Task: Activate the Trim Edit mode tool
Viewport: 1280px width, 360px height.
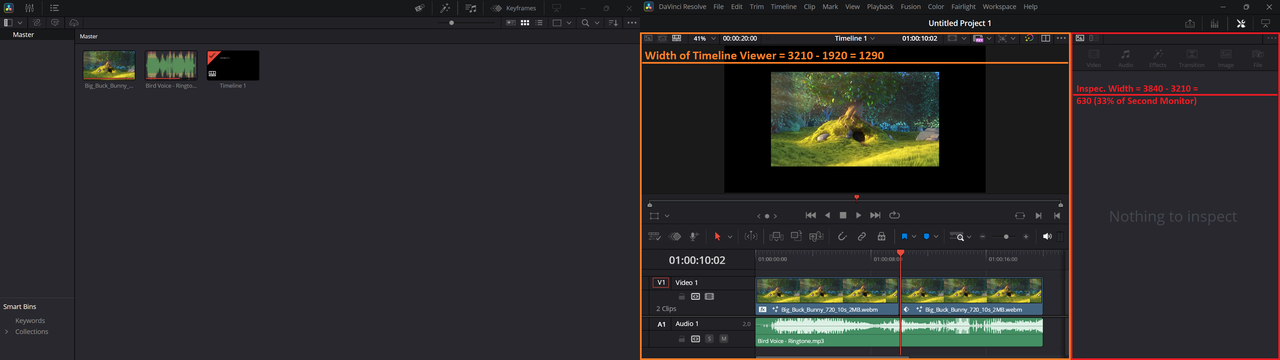Action: tap(751, 236)
